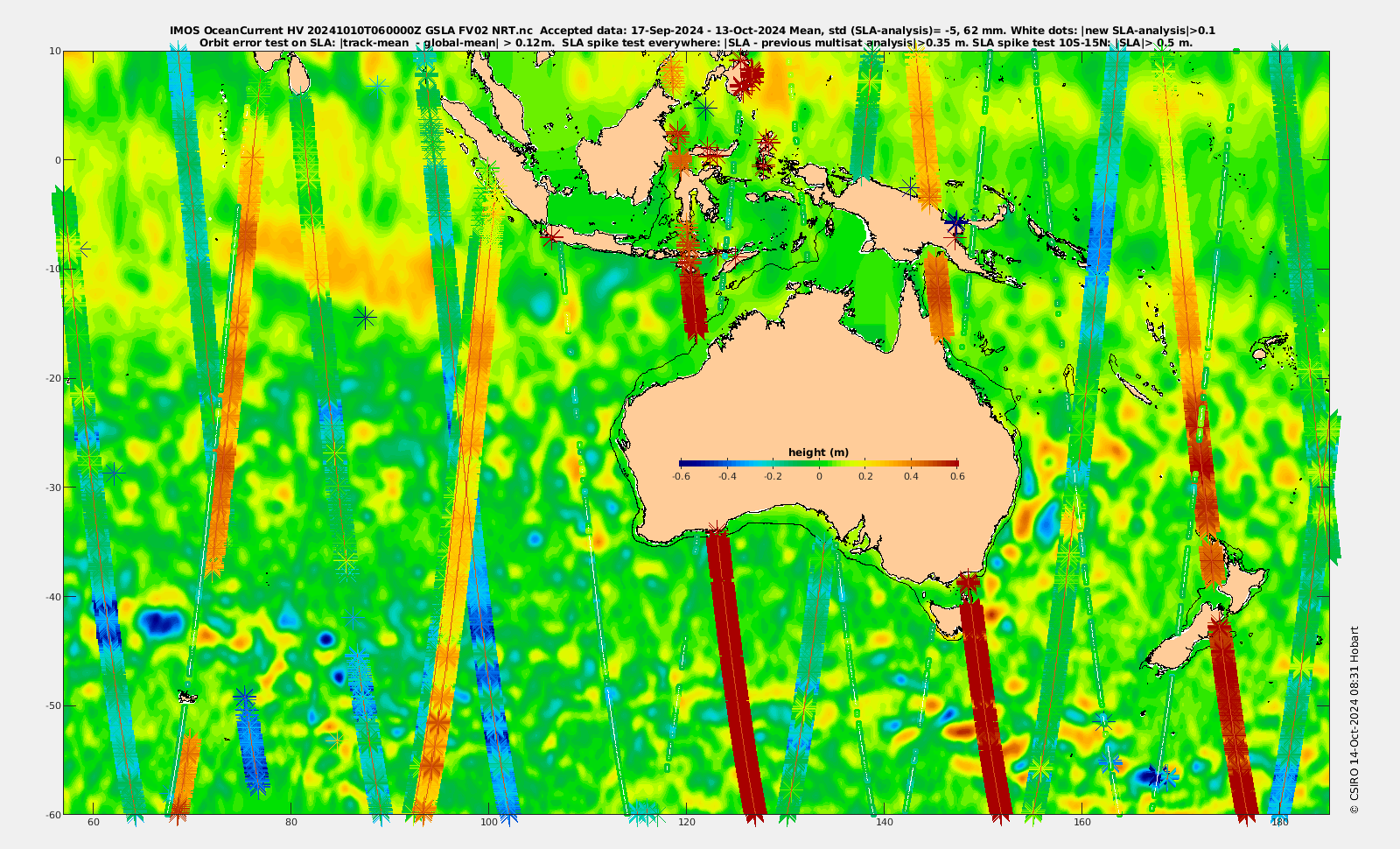Screen dimensions: 1400x849
Task: Click the latitude axis label -40
Action: [x=53, y=597]
